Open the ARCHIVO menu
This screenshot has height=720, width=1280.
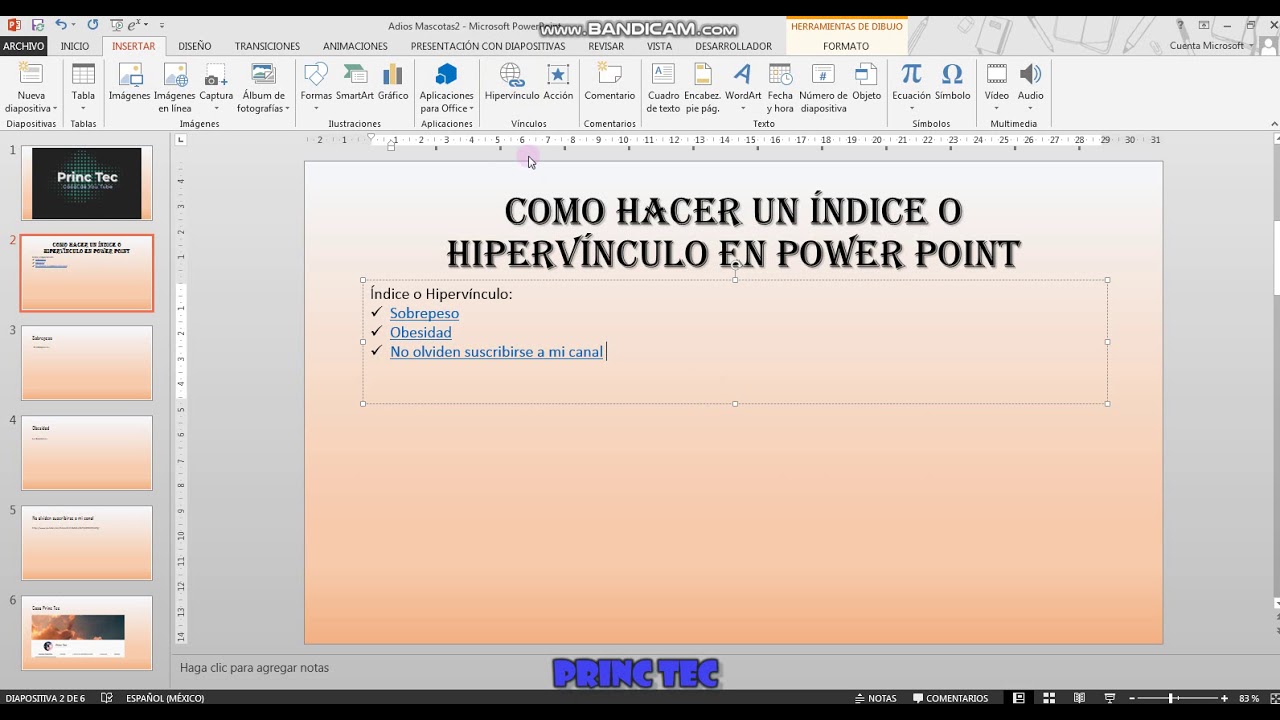point(23,46)
